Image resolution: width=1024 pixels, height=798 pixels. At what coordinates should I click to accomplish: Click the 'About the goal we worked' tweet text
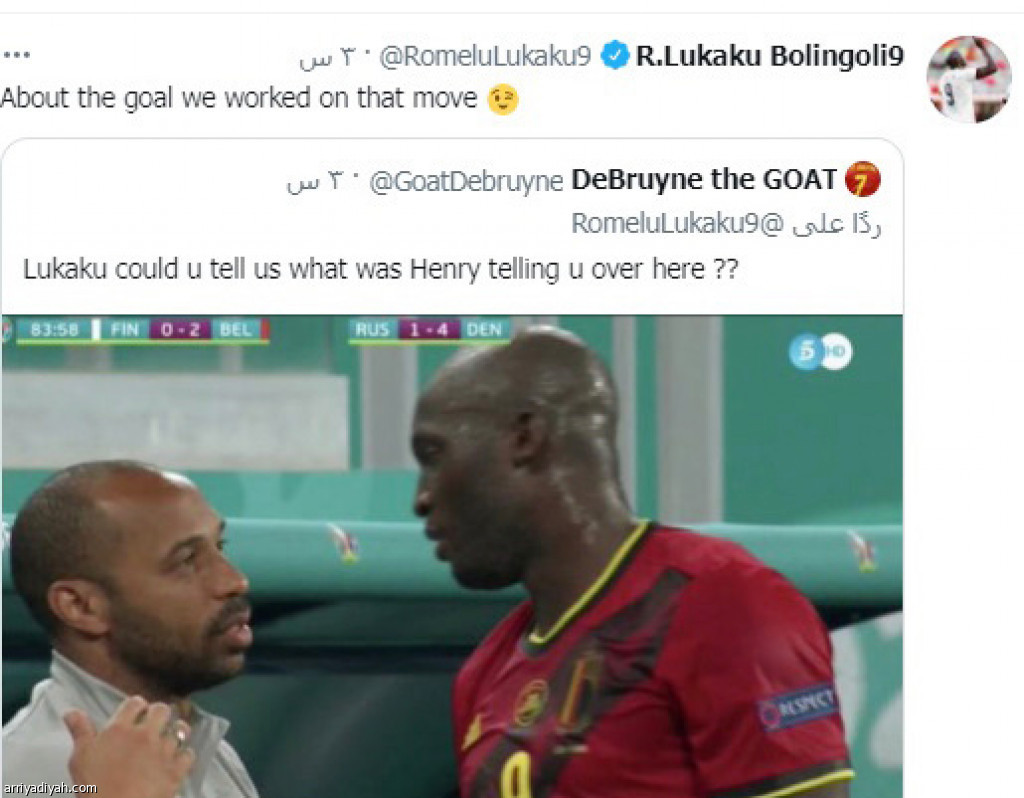coord(239,99)
